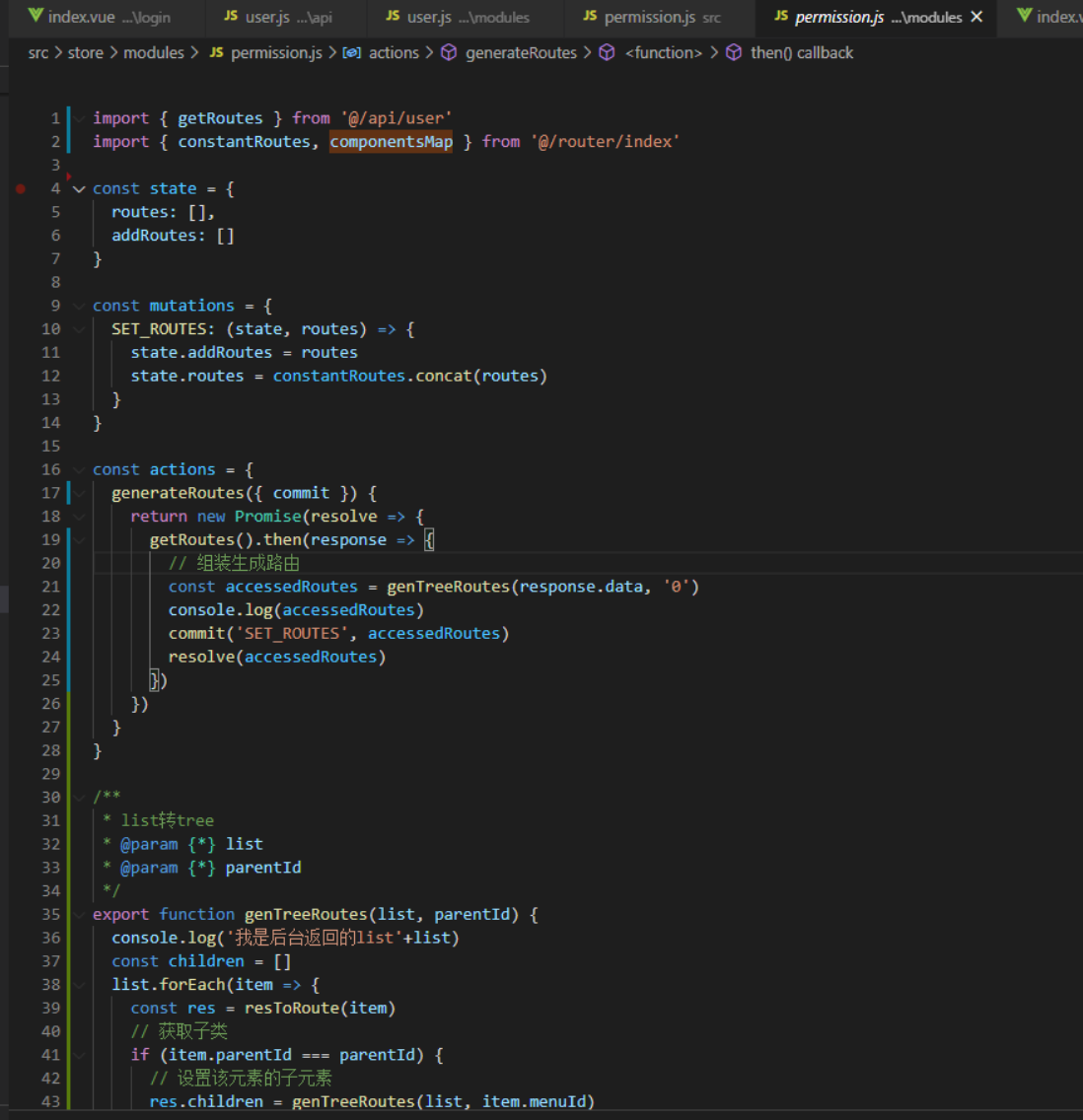1083x1120 pixels.
Task: Click JS icon on user.js modules tab
Action: point(393,16)
